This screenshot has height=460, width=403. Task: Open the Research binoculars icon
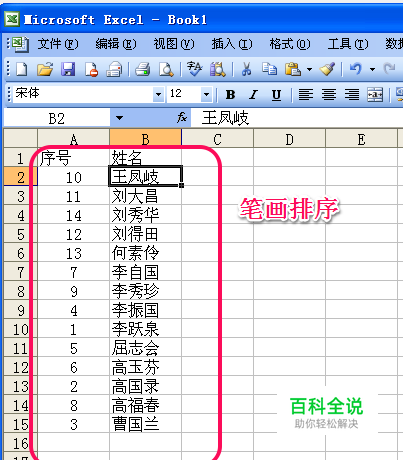[x=217, y=69]
